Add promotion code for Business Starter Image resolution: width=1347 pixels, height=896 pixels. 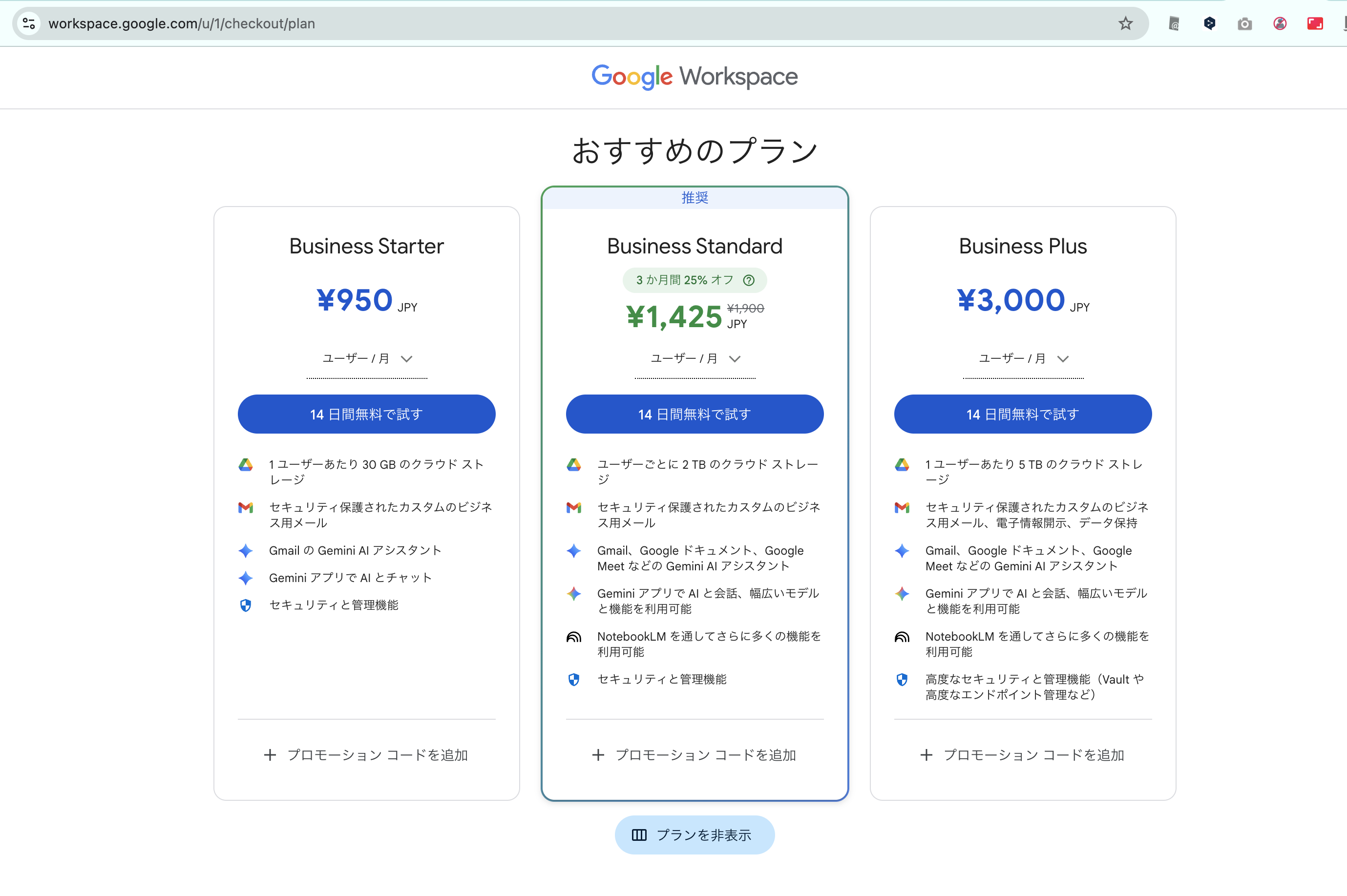[366, 755]
